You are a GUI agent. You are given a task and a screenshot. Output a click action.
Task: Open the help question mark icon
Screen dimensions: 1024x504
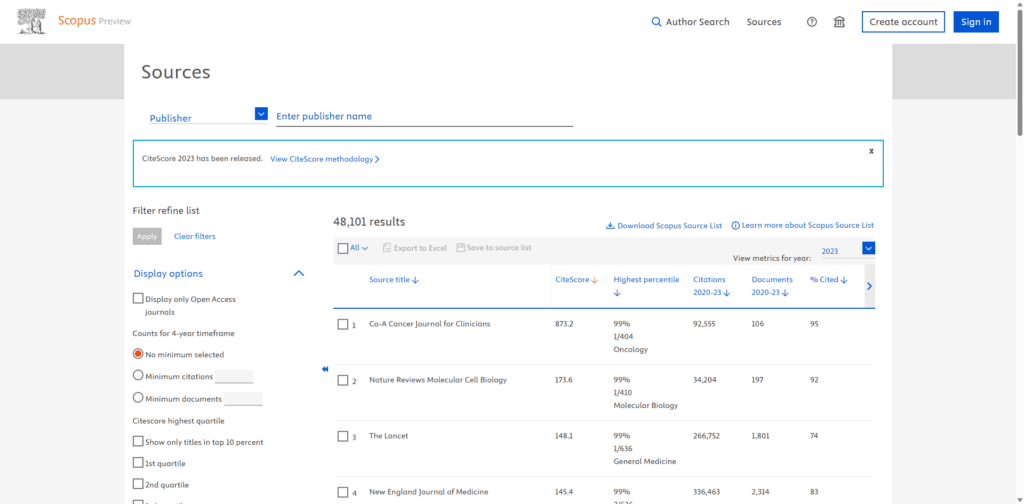[x=812, y=22]
